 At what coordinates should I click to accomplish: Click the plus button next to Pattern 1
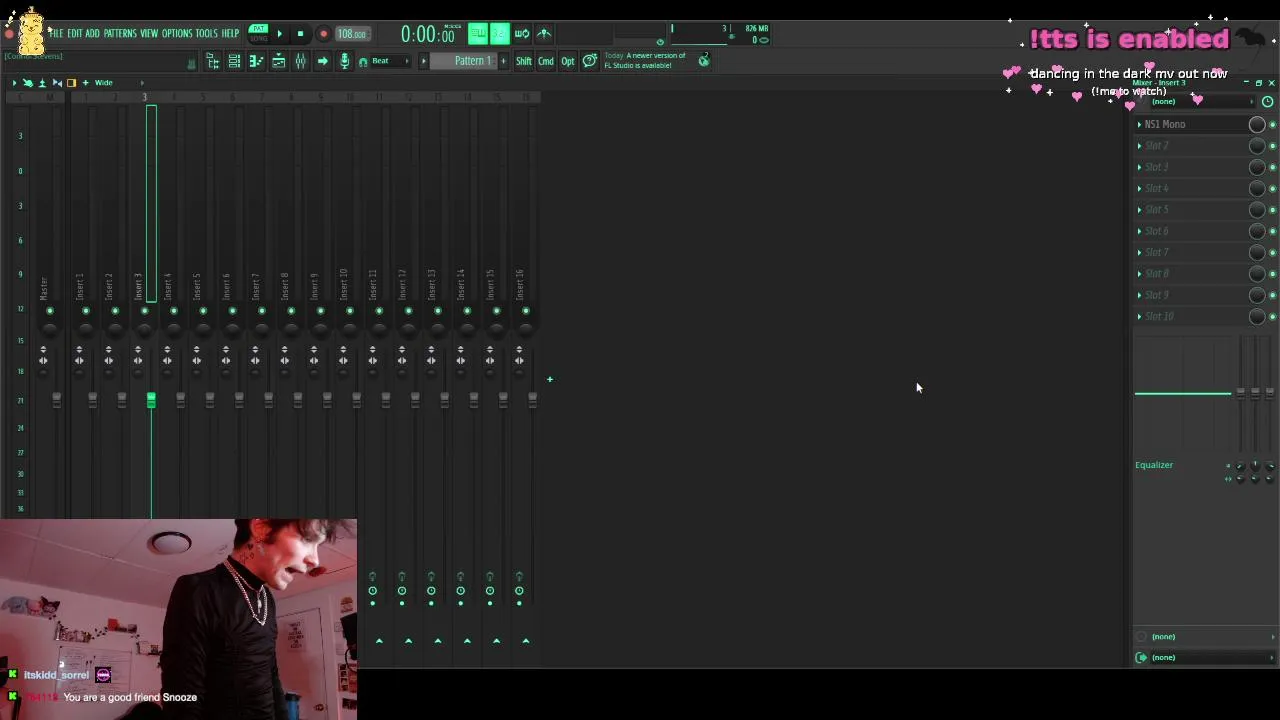point(503,61)
